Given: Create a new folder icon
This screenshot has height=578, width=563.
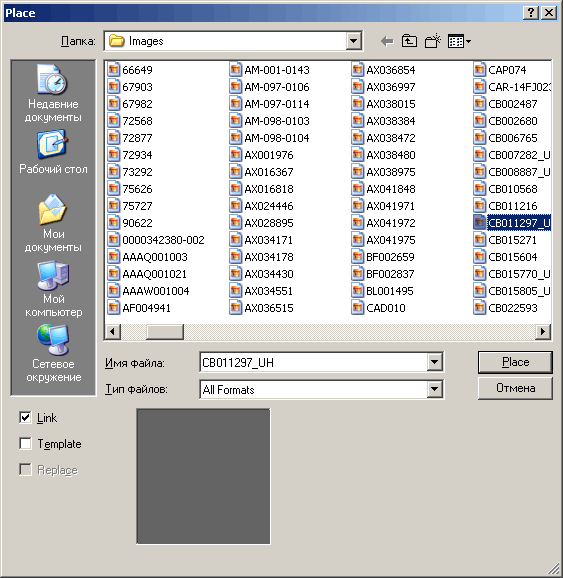Looking at the screenshot, I should 432,41.
